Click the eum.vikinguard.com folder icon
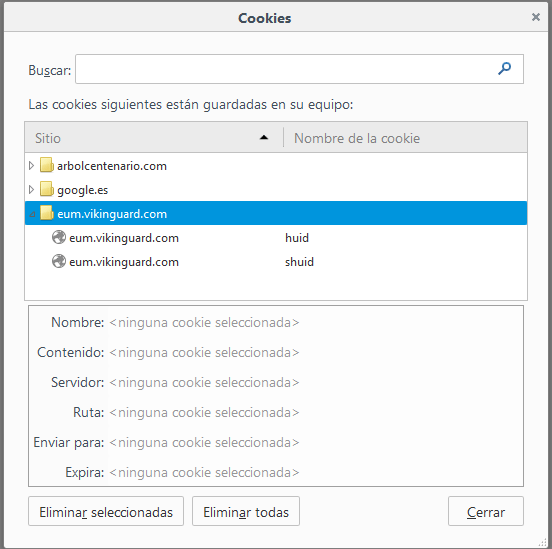552x549 pixels. [x=46, y=213]
